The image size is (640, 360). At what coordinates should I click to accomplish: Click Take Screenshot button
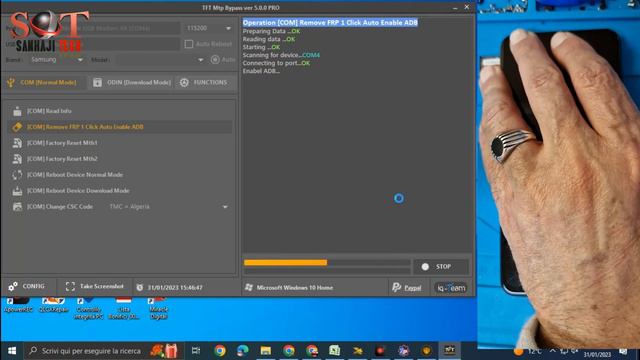95,287
